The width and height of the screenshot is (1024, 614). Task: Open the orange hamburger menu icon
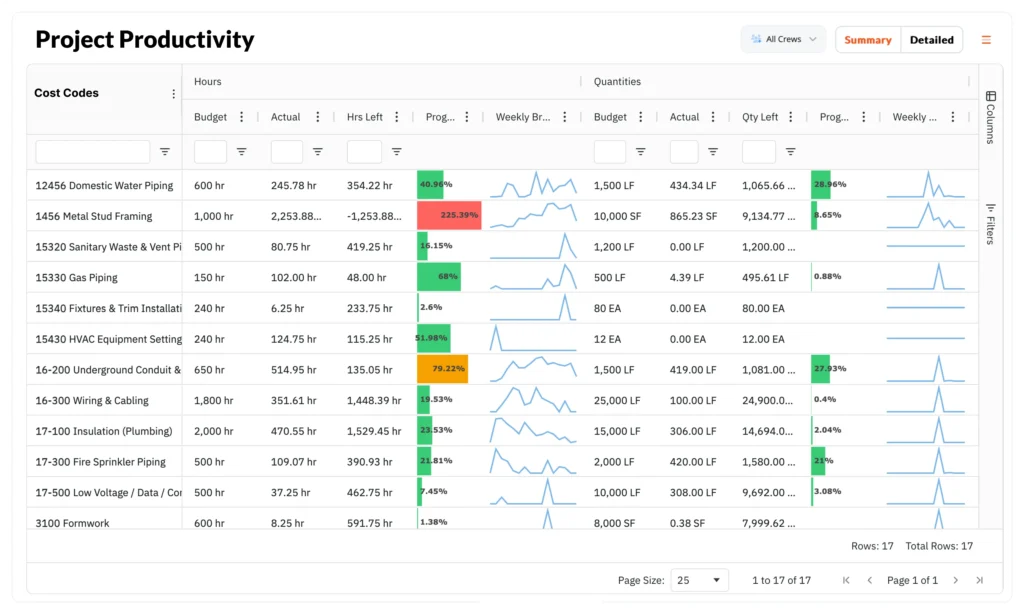tap(986, 40)
